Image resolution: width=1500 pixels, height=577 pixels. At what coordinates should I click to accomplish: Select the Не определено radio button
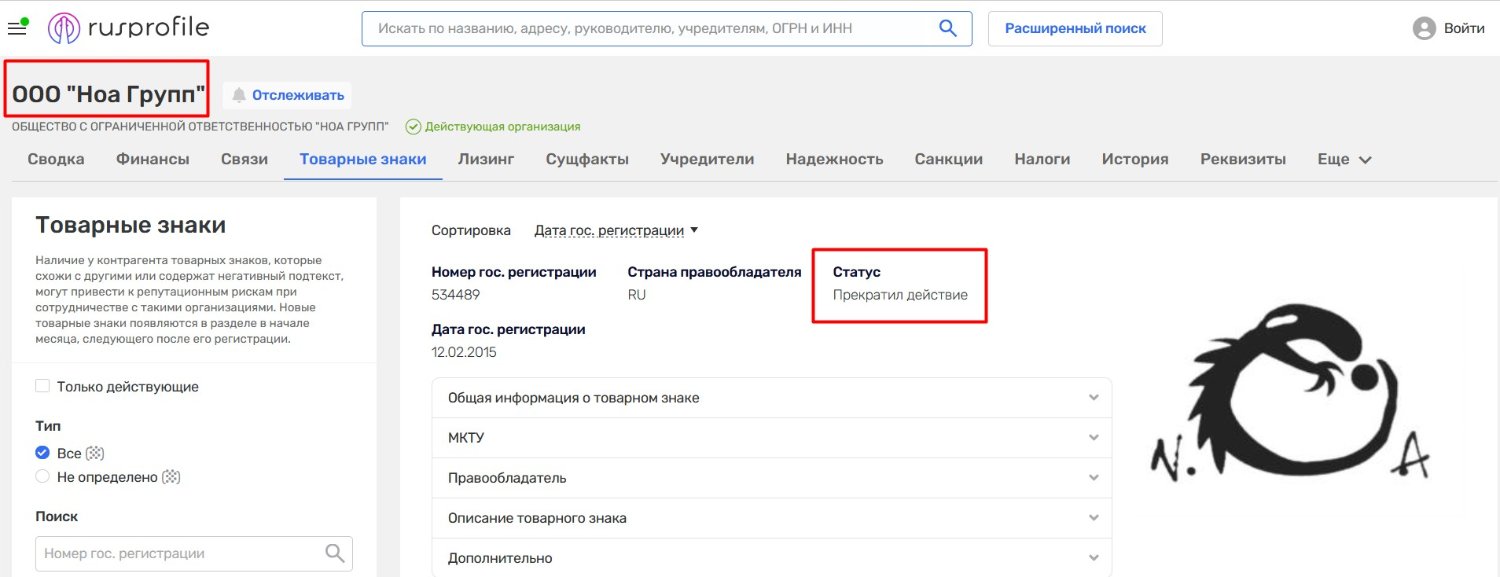tap(42, 477)
